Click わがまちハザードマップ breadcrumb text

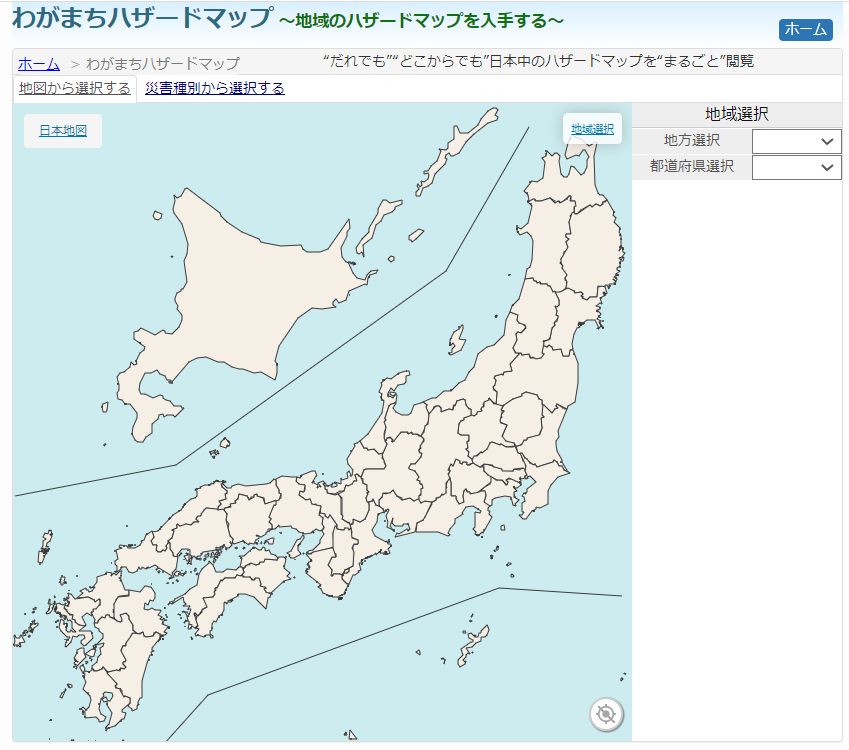[162, 64]
